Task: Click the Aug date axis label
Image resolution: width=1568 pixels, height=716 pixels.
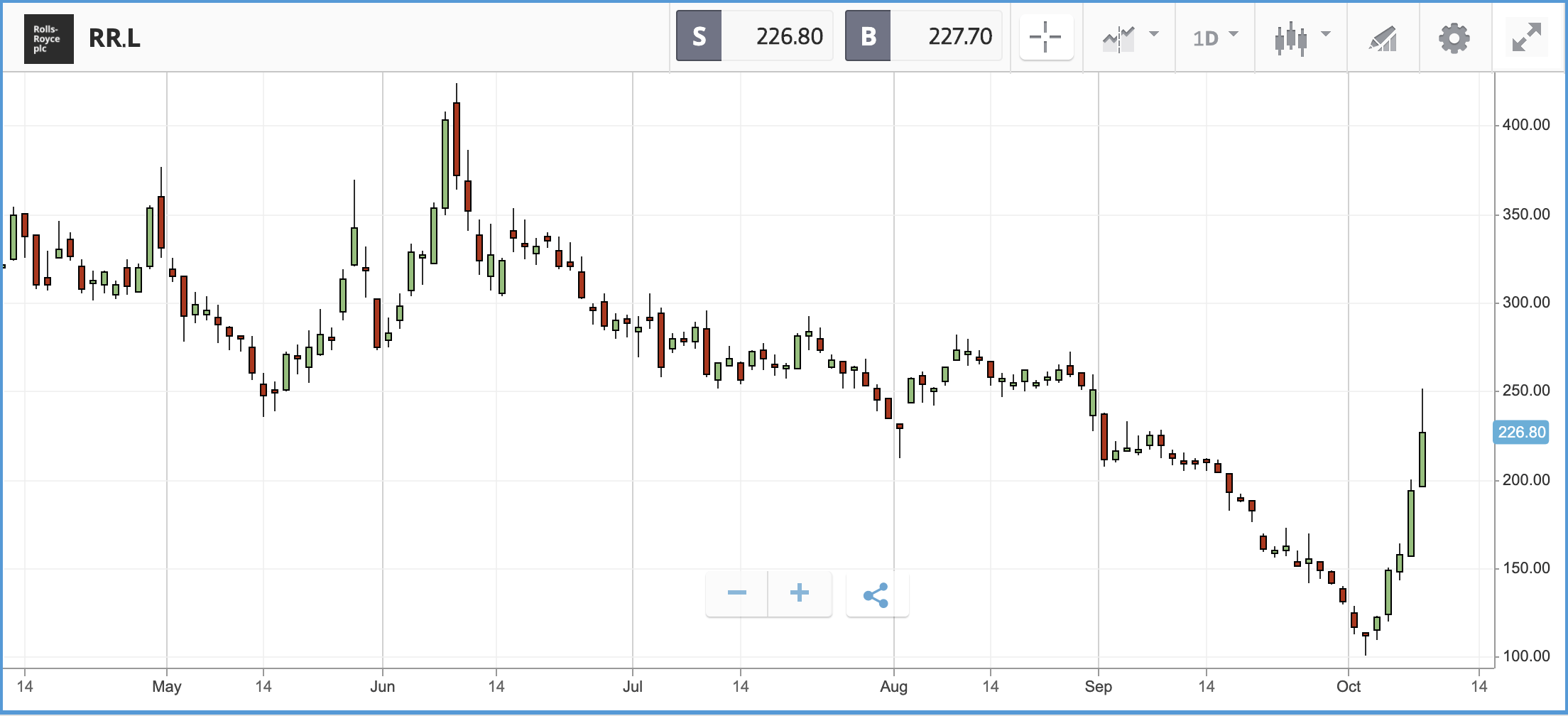Action: (x=893, y=687)
